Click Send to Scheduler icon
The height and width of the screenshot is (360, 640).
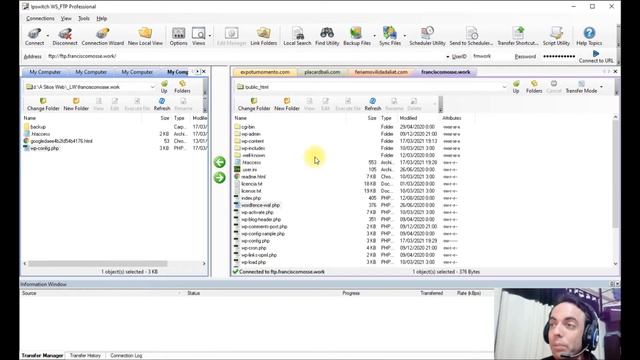tap(471, 36)
